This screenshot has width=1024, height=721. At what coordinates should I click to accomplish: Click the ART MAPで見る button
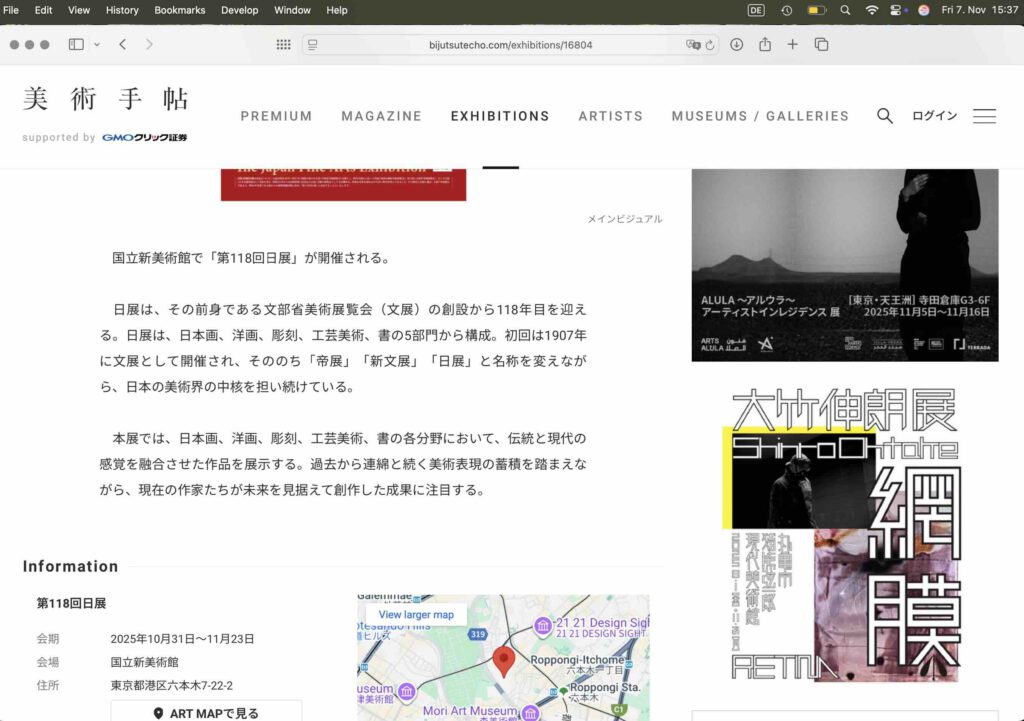[204, 712]
